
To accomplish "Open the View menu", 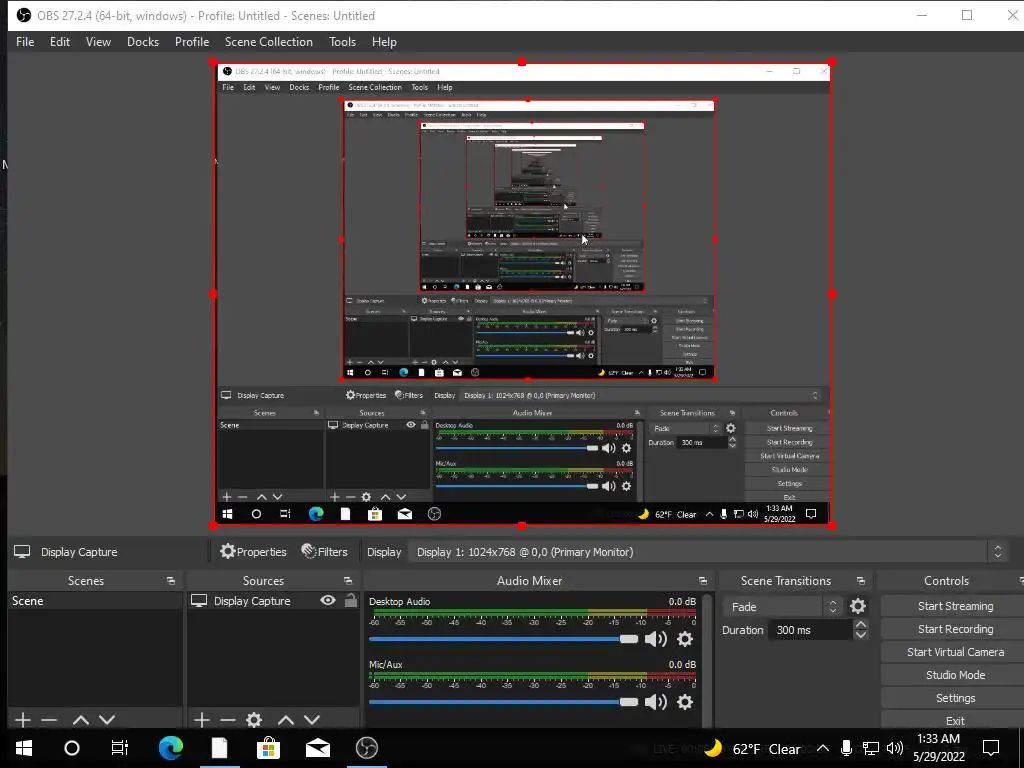I will pyautogui.click(x=98, y=42).
